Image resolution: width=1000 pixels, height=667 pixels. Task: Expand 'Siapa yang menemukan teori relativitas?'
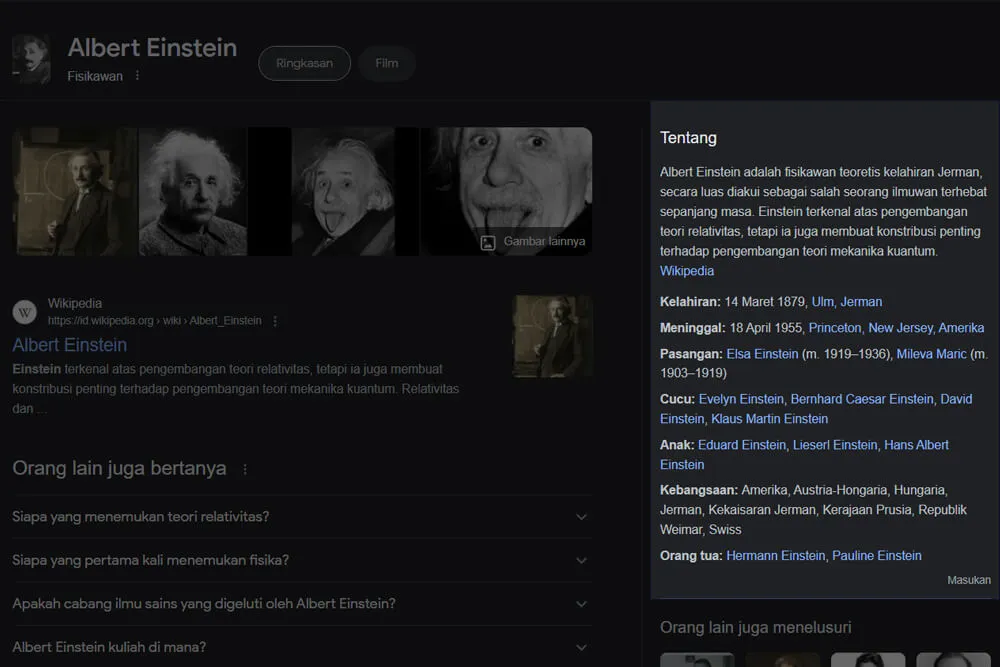(300, 516)
